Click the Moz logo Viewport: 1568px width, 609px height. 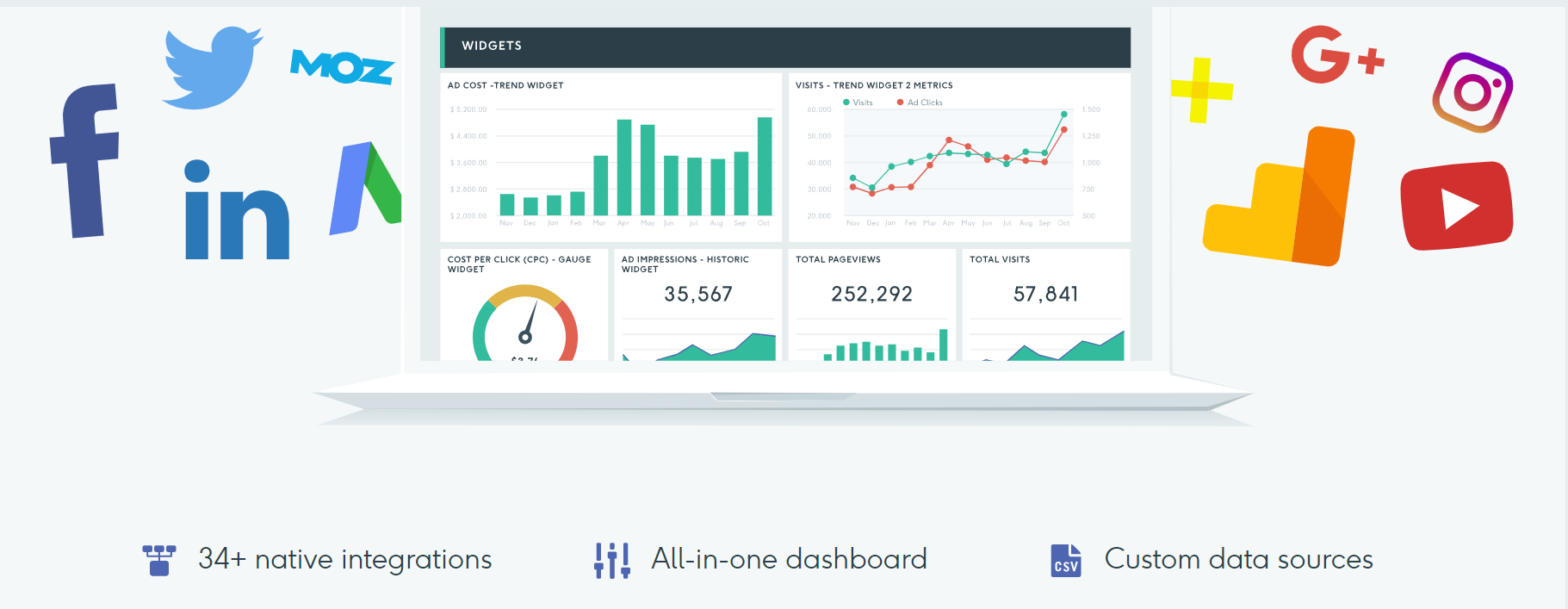coord(343,66)
